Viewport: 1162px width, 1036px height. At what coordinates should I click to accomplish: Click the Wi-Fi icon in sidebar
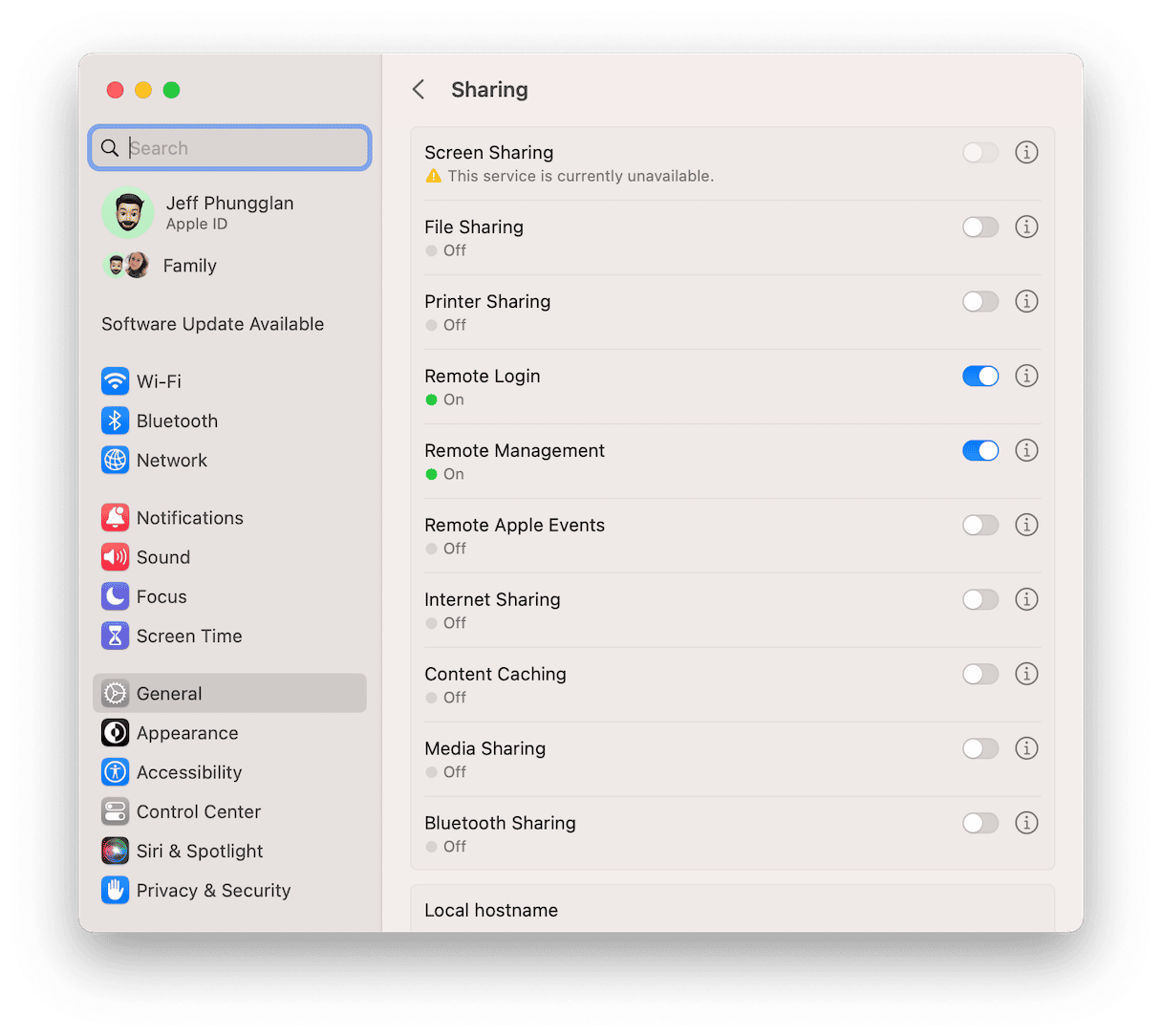115,381
